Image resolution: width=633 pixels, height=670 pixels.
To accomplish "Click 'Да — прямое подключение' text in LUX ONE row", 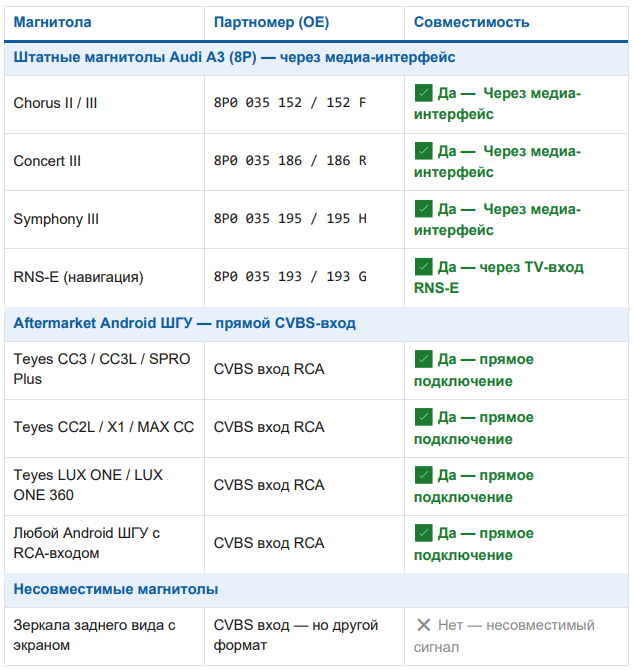I will coord(474,486).
